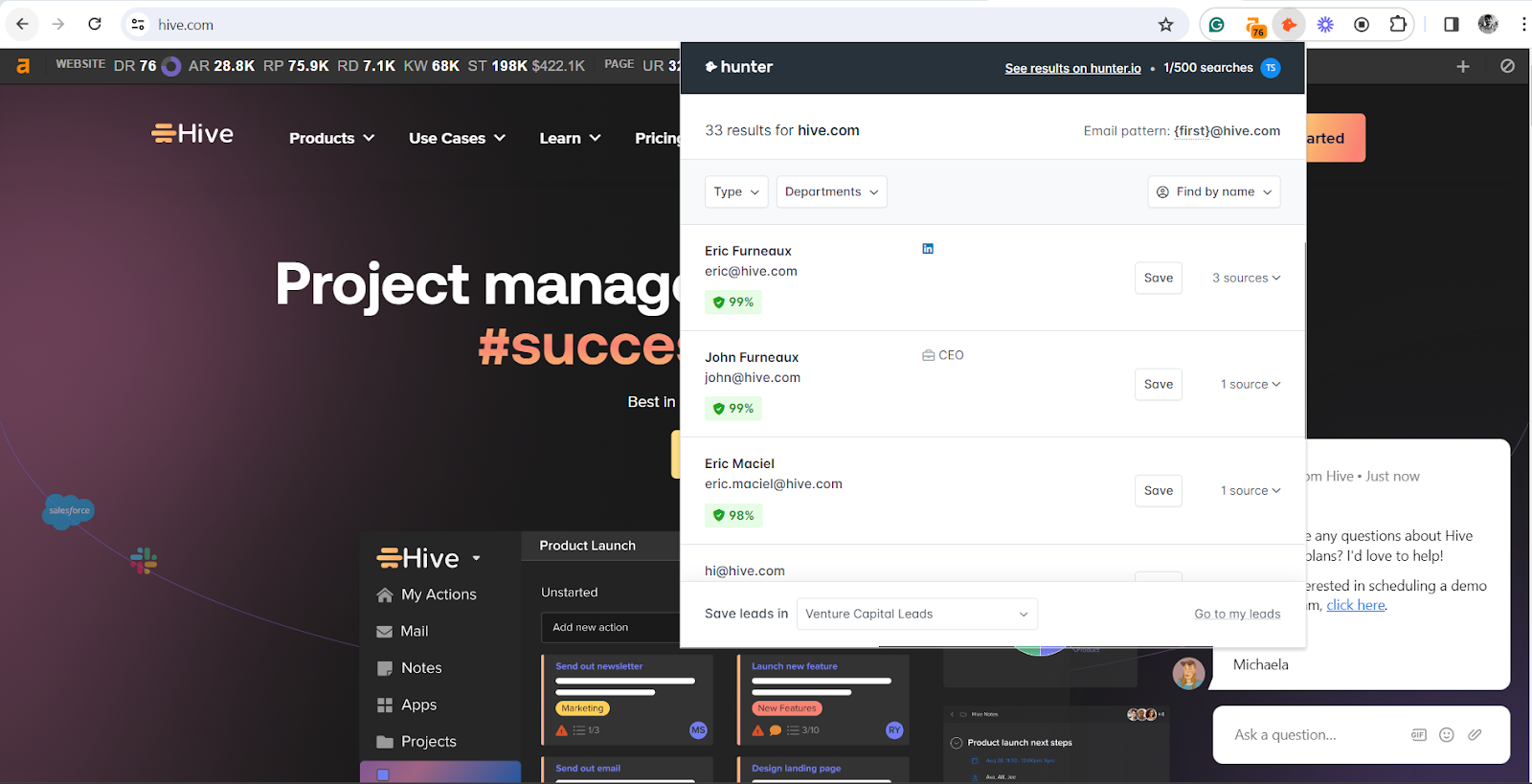Click the browser forward arrow

pyautogui.click(x=58, y=24)
